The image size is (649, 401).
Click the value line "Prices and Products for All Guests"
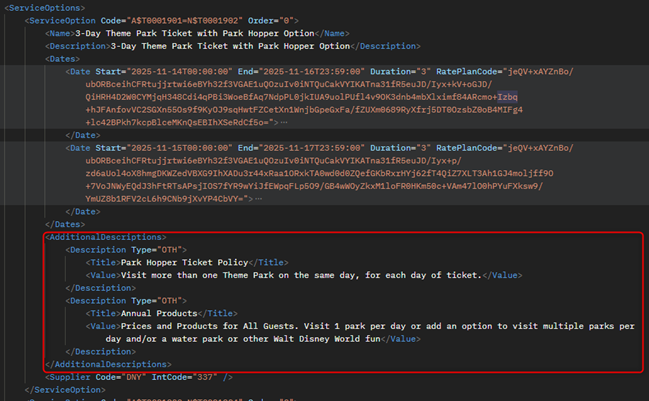360,327
